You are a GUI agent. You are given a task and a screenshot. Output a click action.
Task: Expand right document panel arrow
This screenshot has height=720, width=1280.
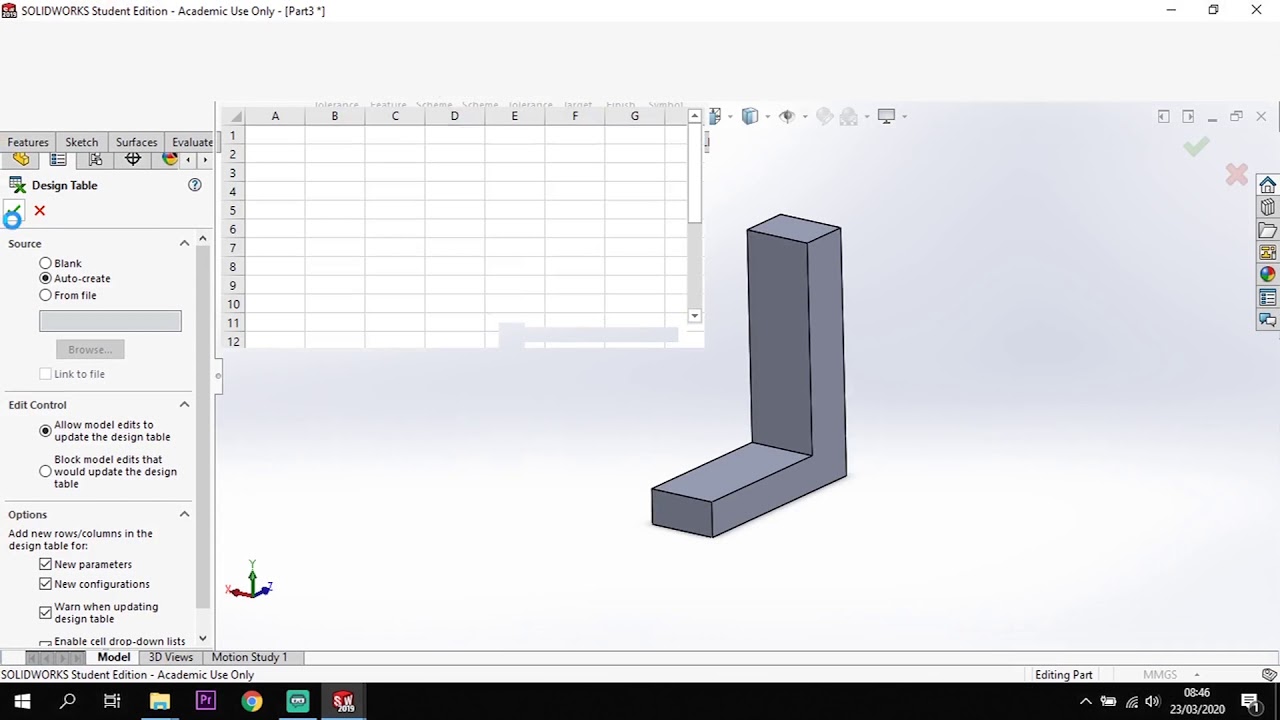point(1188,117)
